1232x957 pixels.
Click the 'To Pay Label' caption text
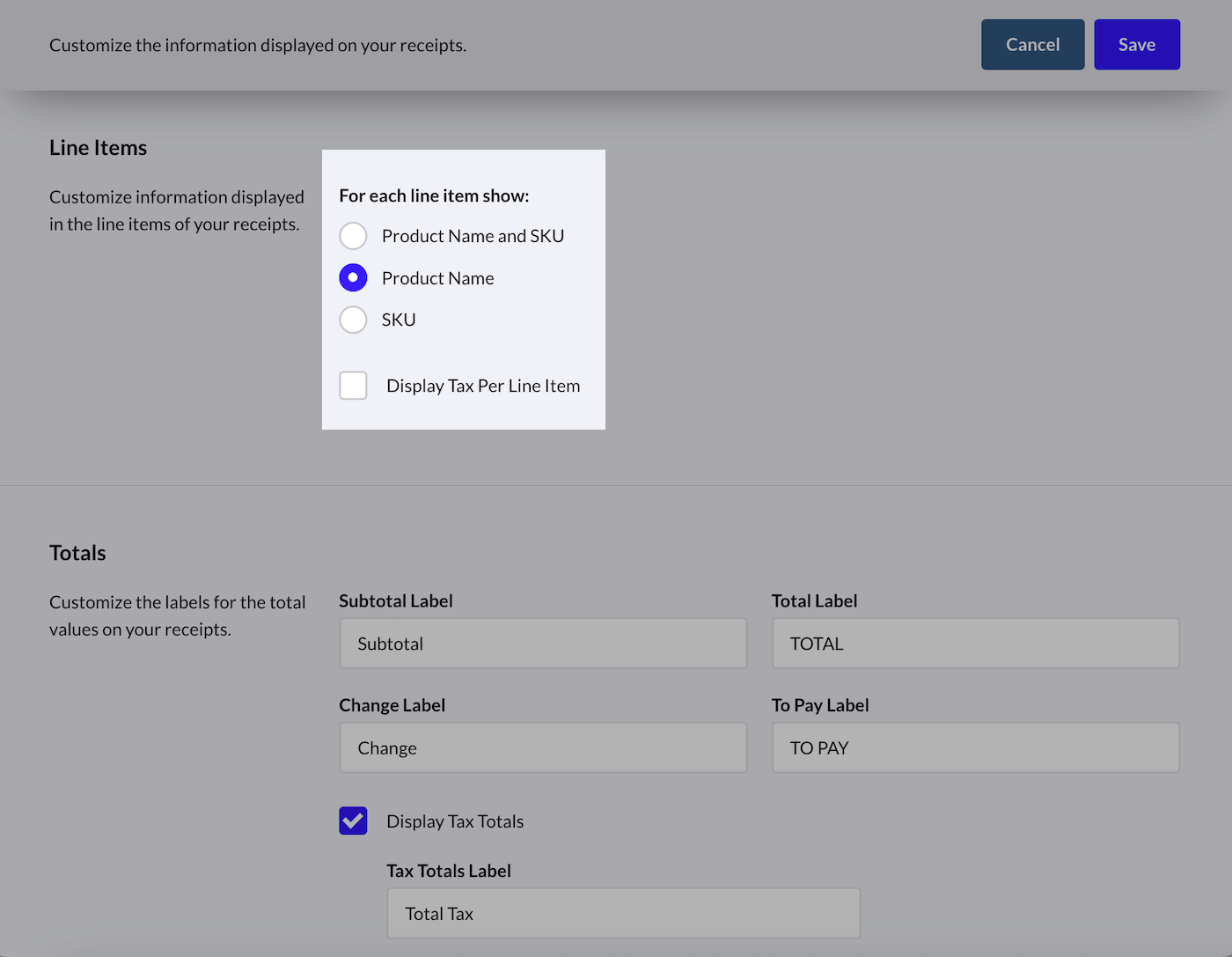[820, 705]
